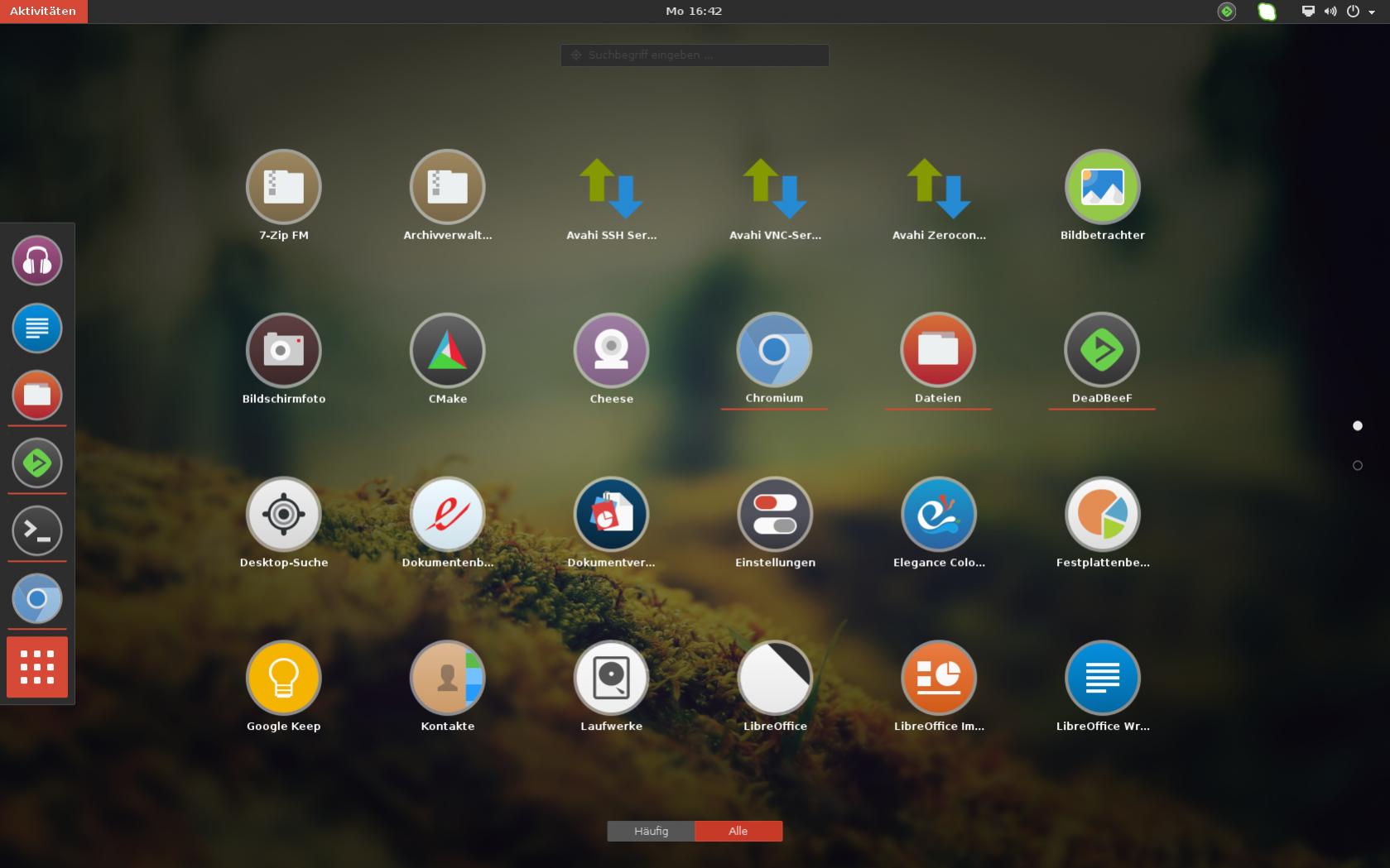The height and width of the screenshot is (868, 1390).
Task: Open DeaDBeeF player in grid
Action: pyautogui.click(x=1102, y=351)
